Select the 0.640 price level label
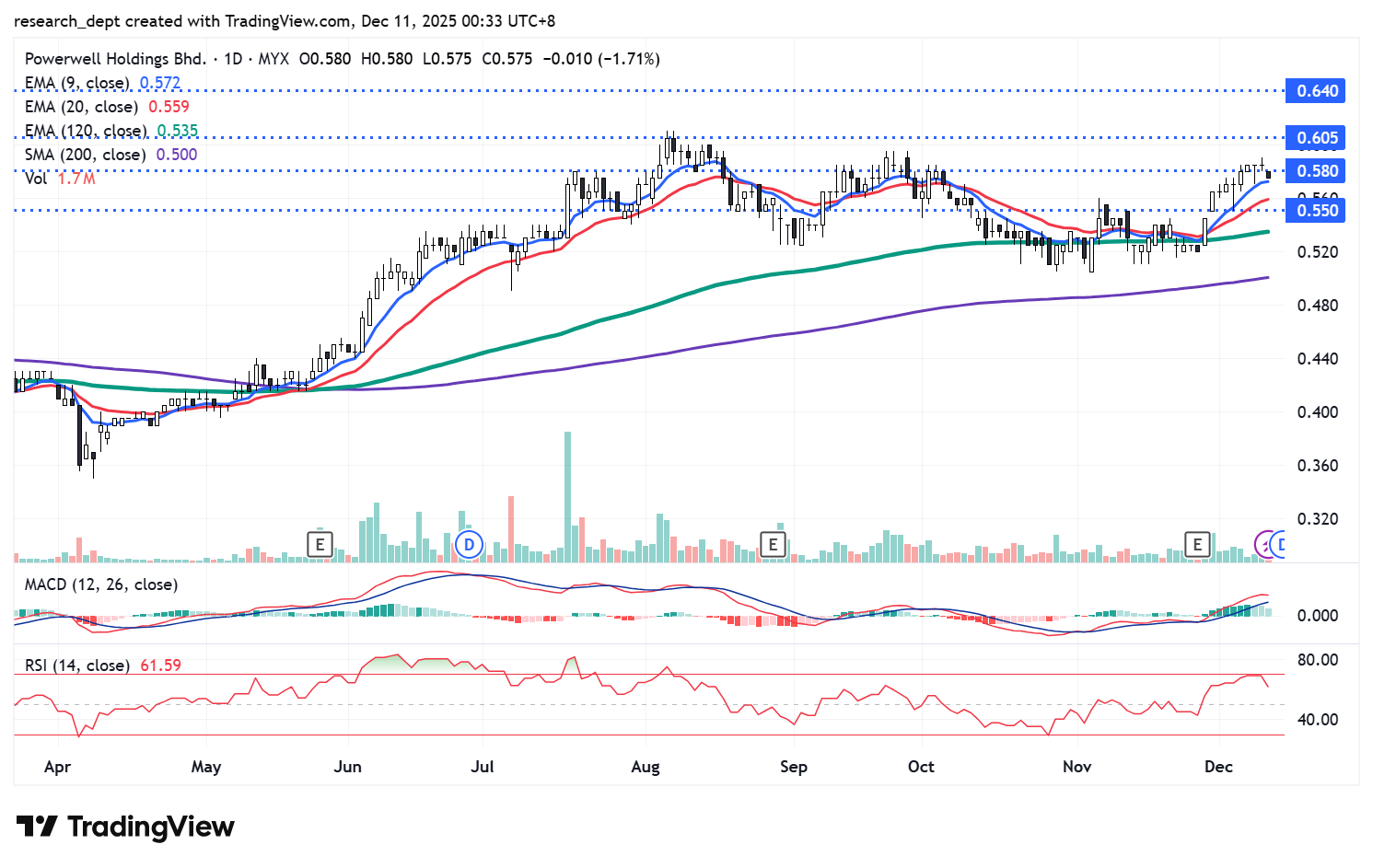The height and width of the screenshot is (868, 1373). coord(1317,91)
